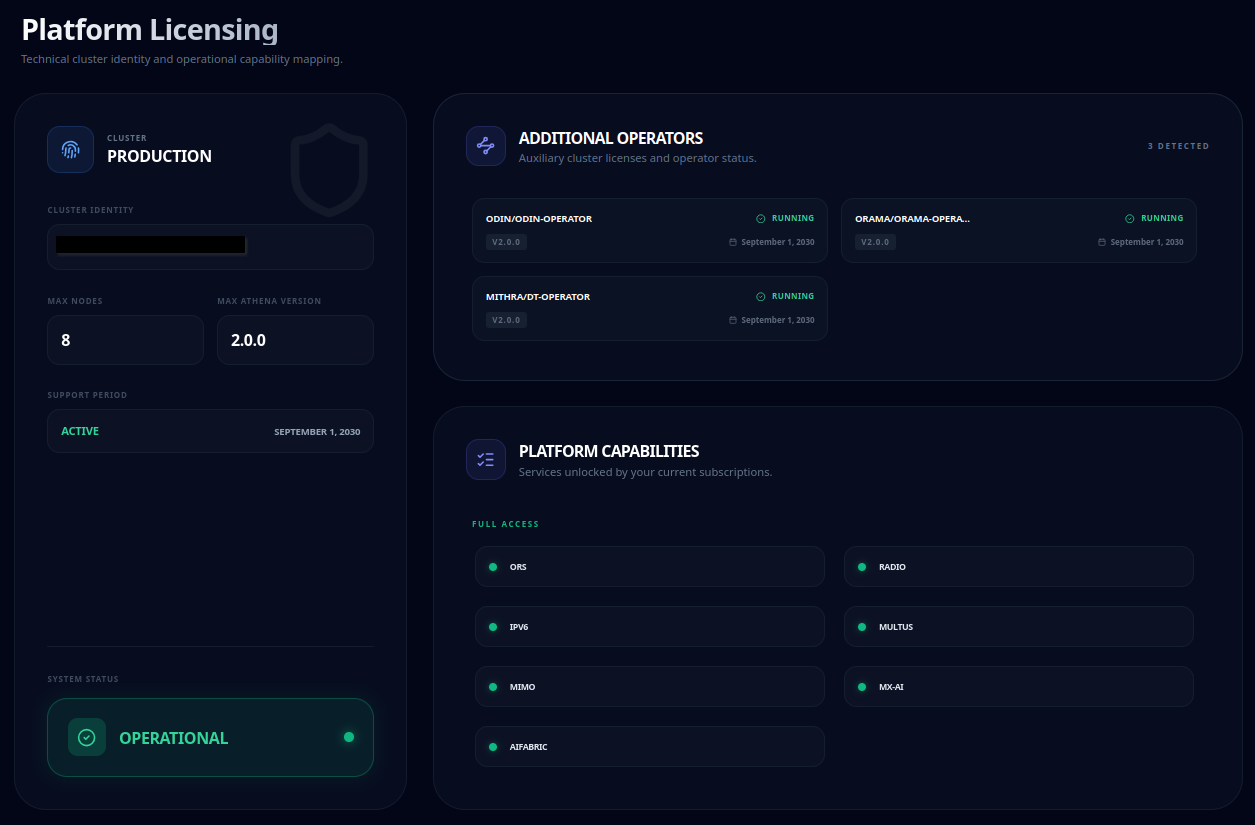The height and width of the screenshot is (825, 1255).
Task: Click the green dot next to MULTUS
Action: tap(862, 627)
